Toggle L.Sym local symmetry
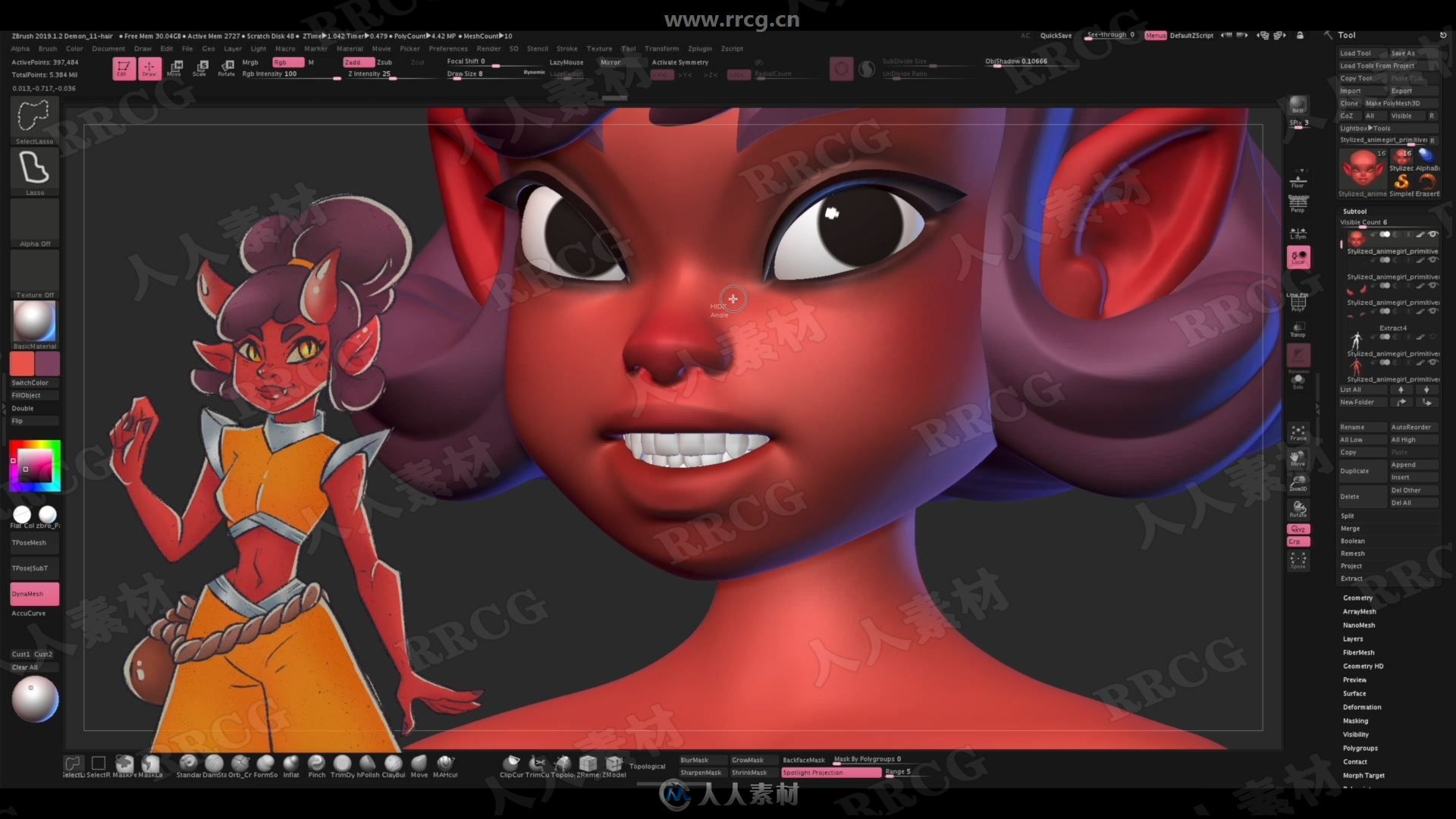1456x819 pixels. click(x=1298, y=233)
